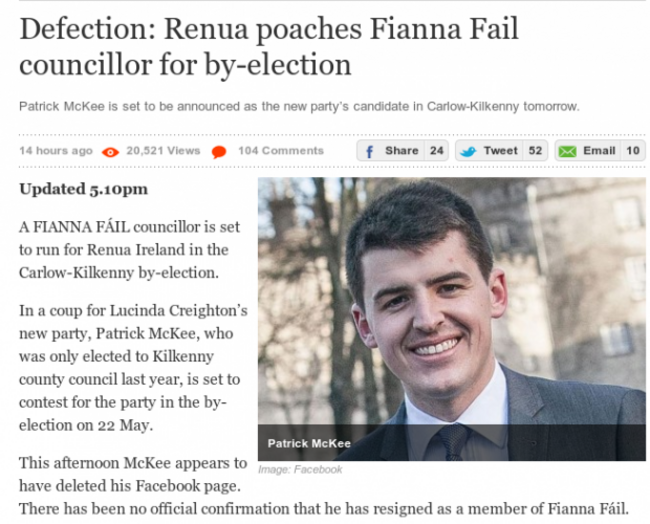Click the tweet count of 52
This screenshot has height=524, width=650.
[x=535, y=151]
